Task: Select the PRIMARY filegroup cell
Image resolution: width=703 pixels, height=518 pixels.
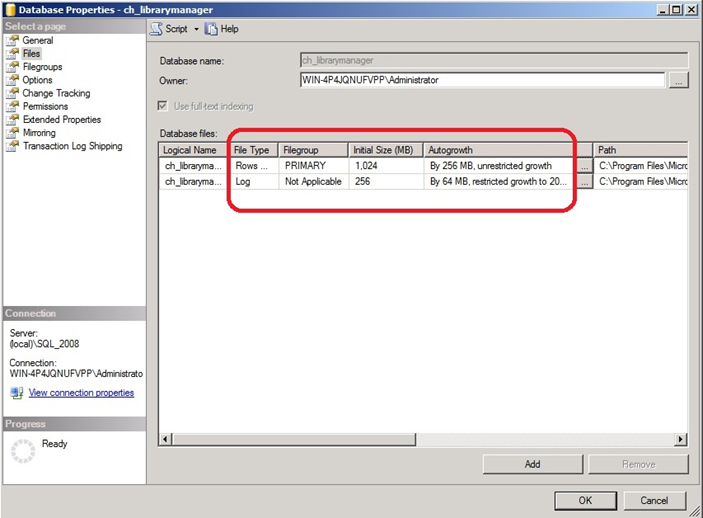Action: pos(313,166)
